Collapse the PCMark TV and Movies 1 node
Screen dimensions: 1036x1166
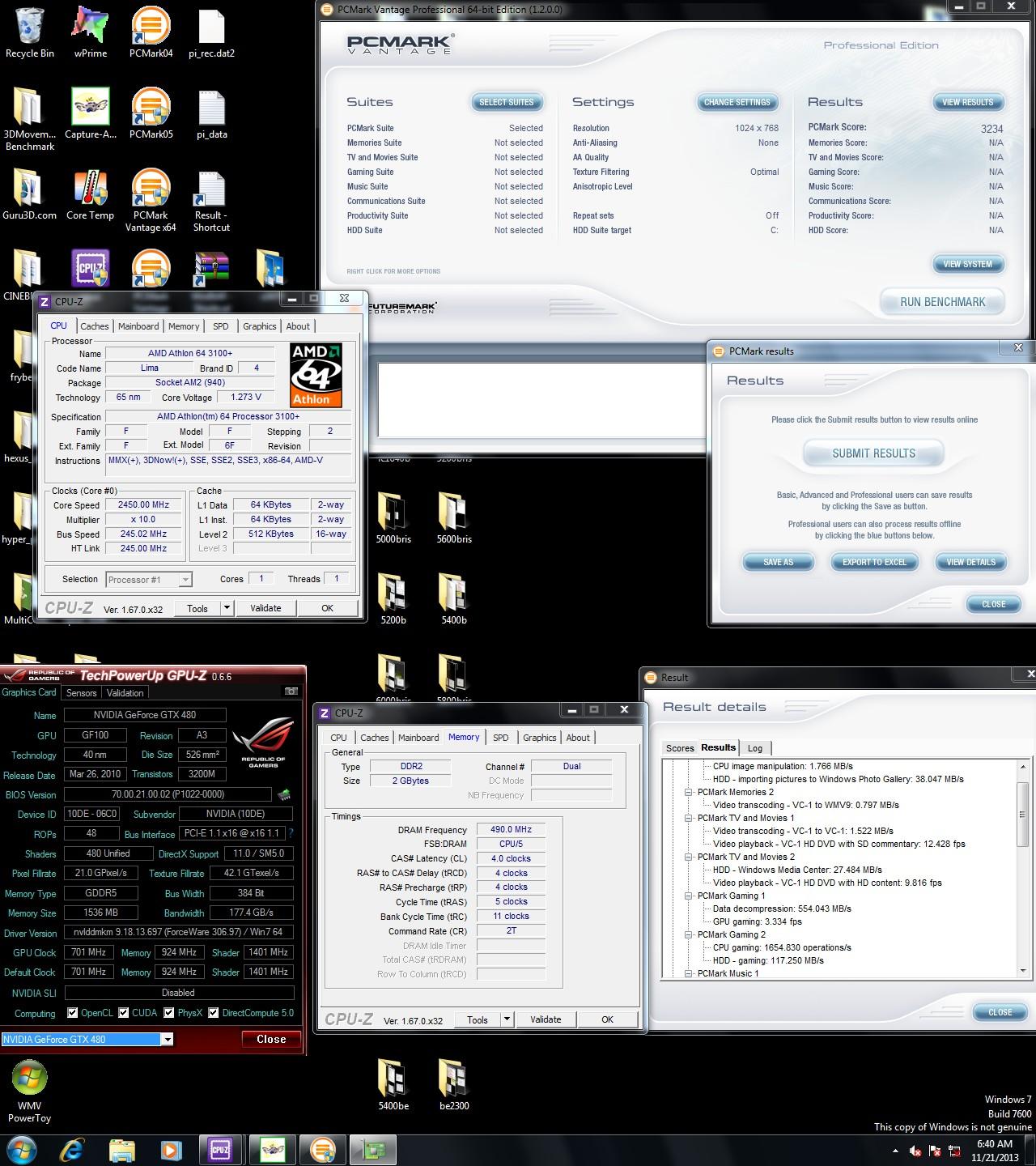(x=689, y=818)
